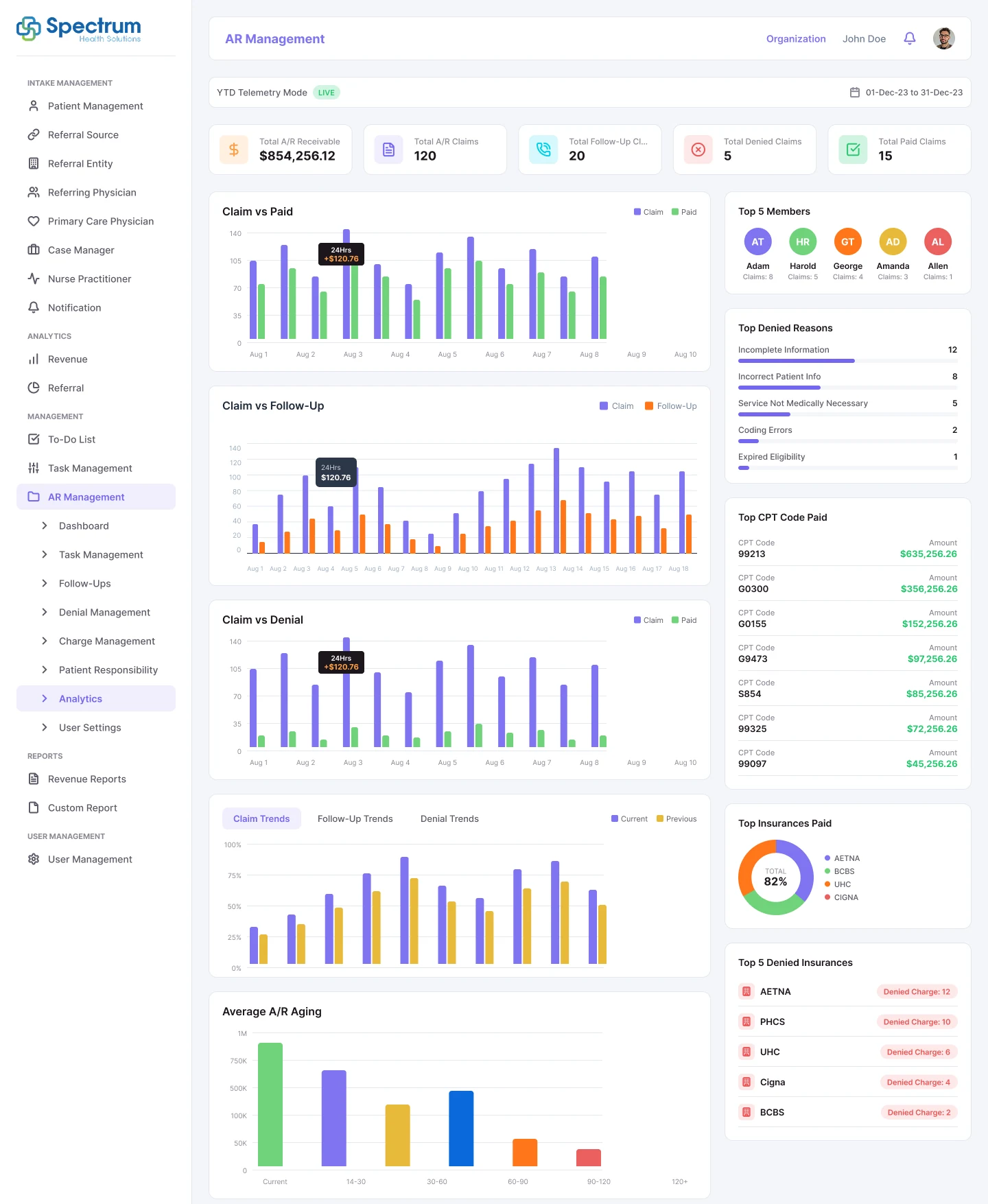This screenshot has height=1204, width=988.
Task: Click the Incomplete Information progress bar
Action: pos(848,361)
